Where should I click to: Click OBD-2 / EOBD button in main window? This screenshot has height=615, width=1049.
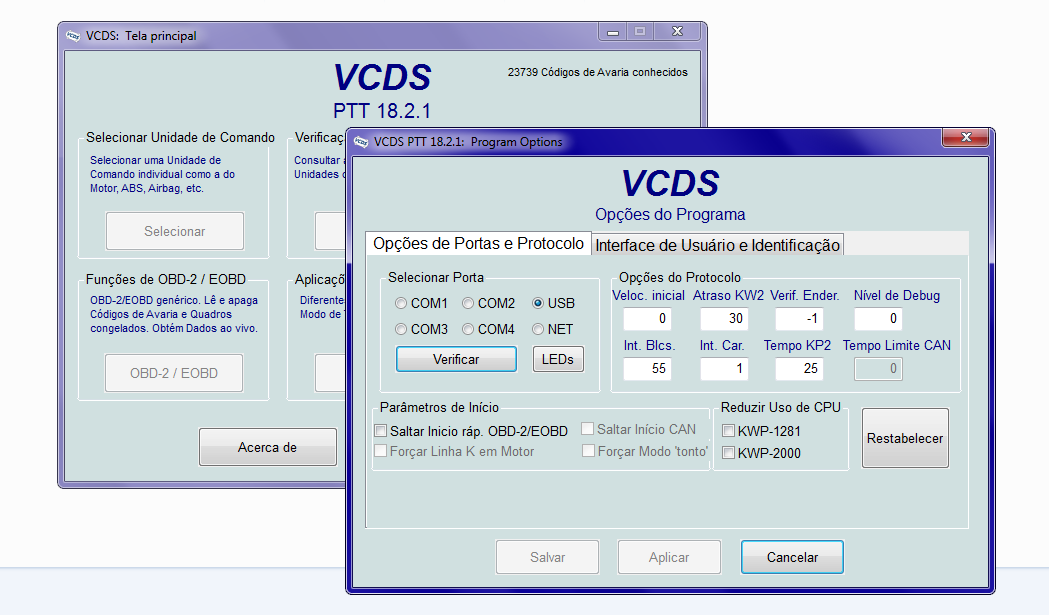tap(174, 373)
